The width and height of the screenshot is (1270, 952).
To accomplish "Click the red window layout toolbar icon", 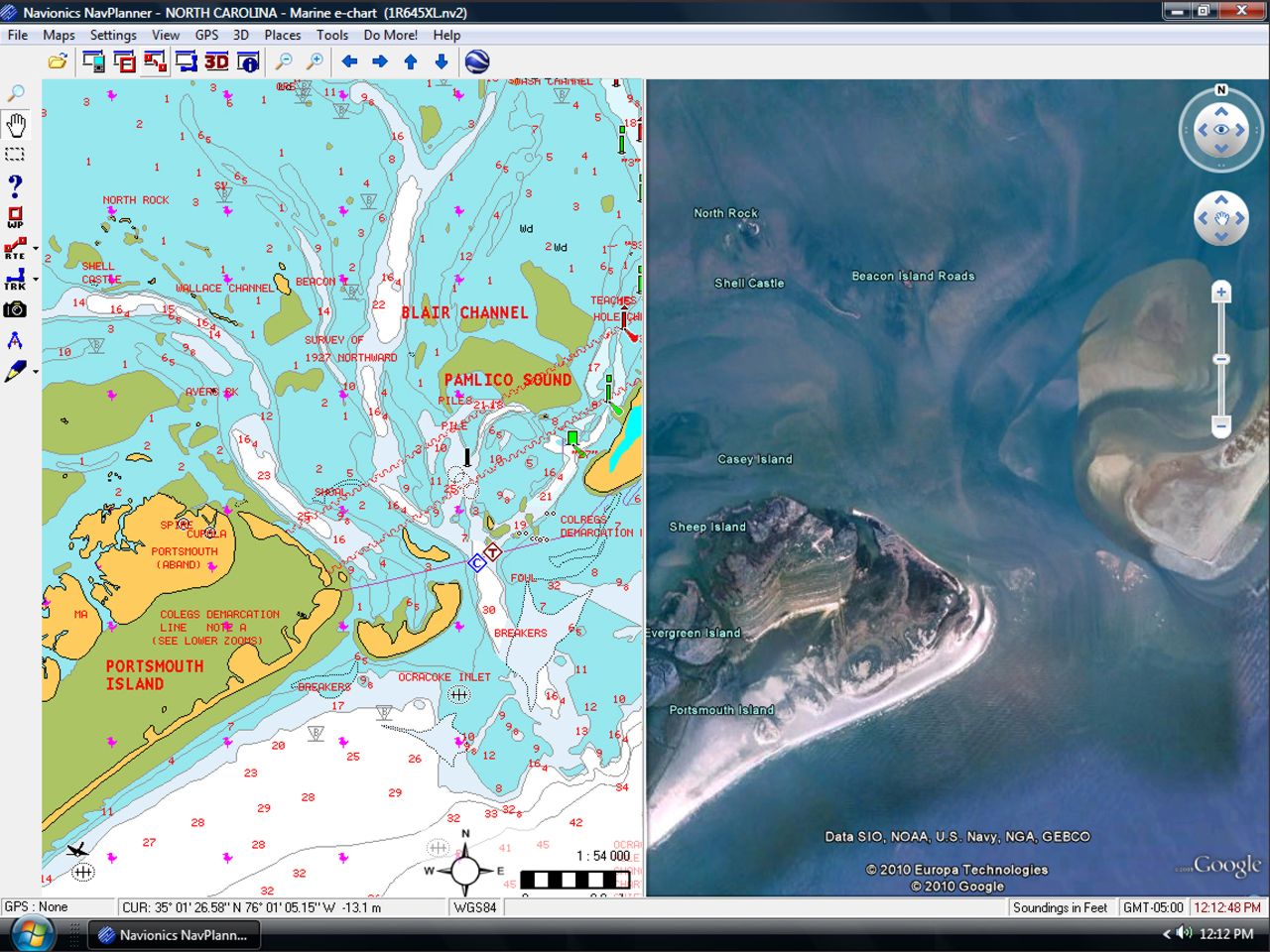I will pos(124,61).
